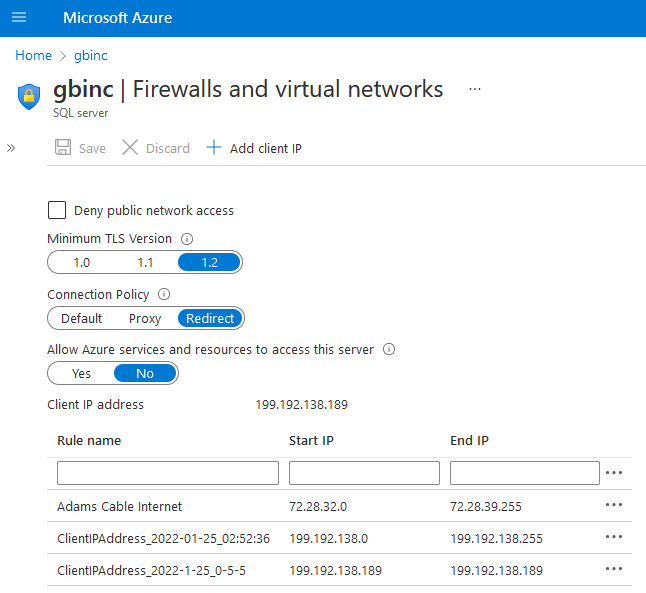View Allow Azure services info tooltip
The width and height of the screenshot is (646, 593).
pos(389,349)
